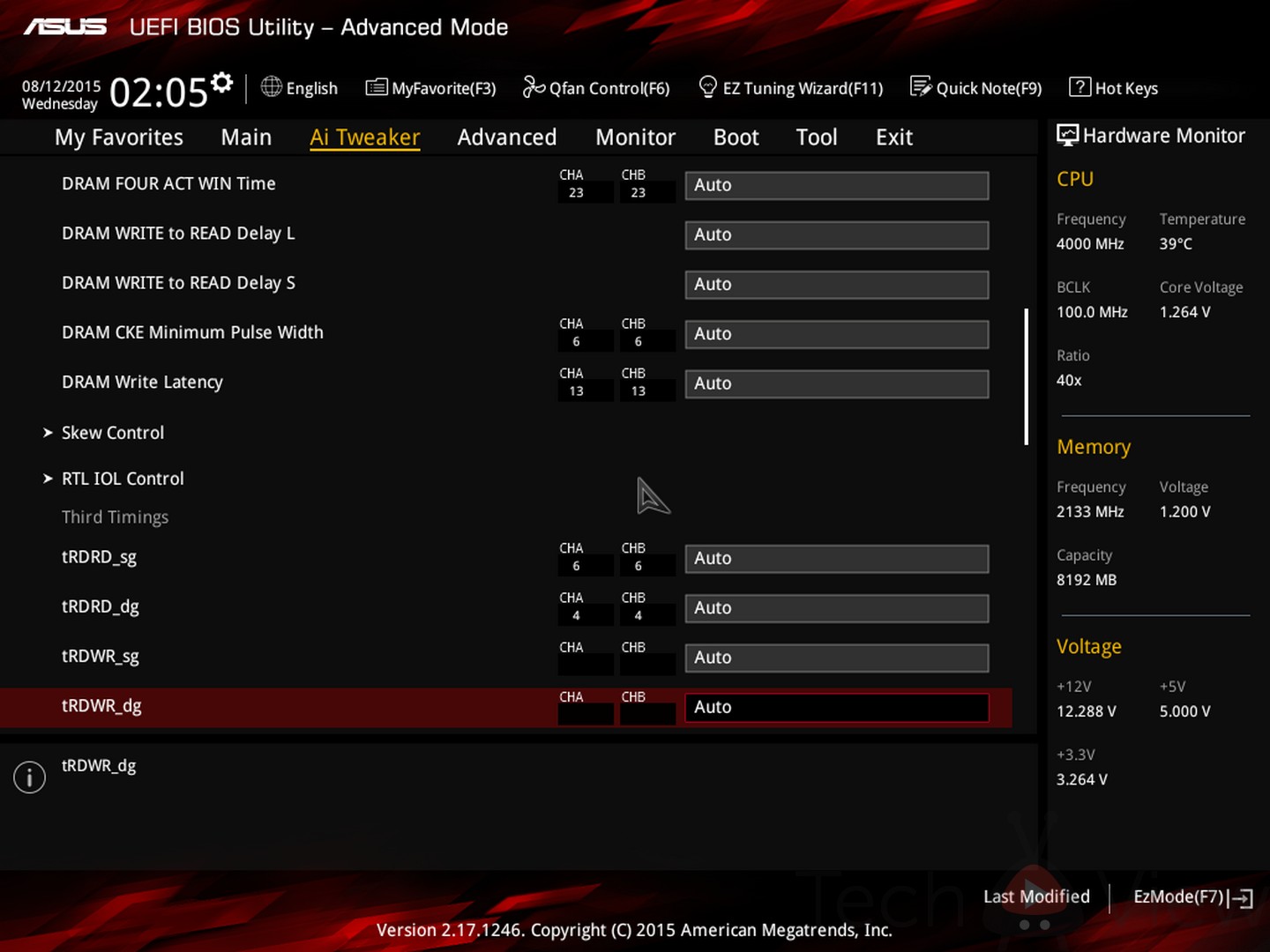Click the +12V reading 12.288 V

point(1087,711)
